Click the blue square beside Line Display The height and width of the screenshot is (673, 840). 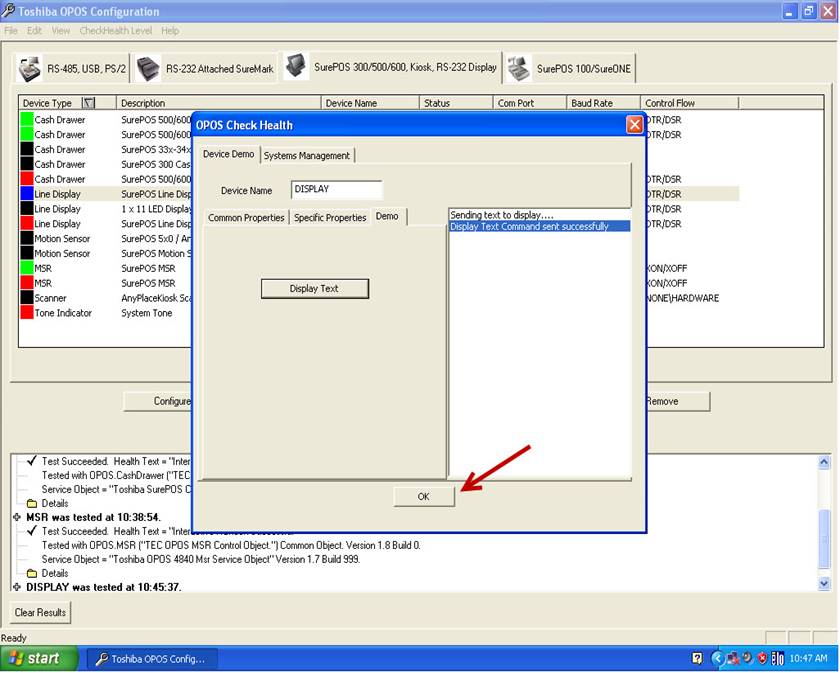(x=27, y=194)
